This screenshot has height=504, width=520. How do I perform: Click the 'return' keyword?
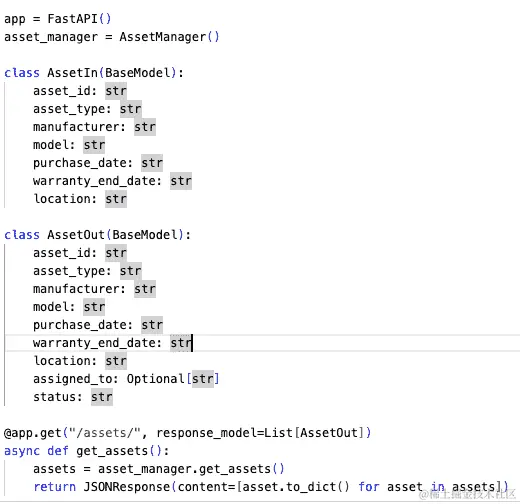click(54, 487)
